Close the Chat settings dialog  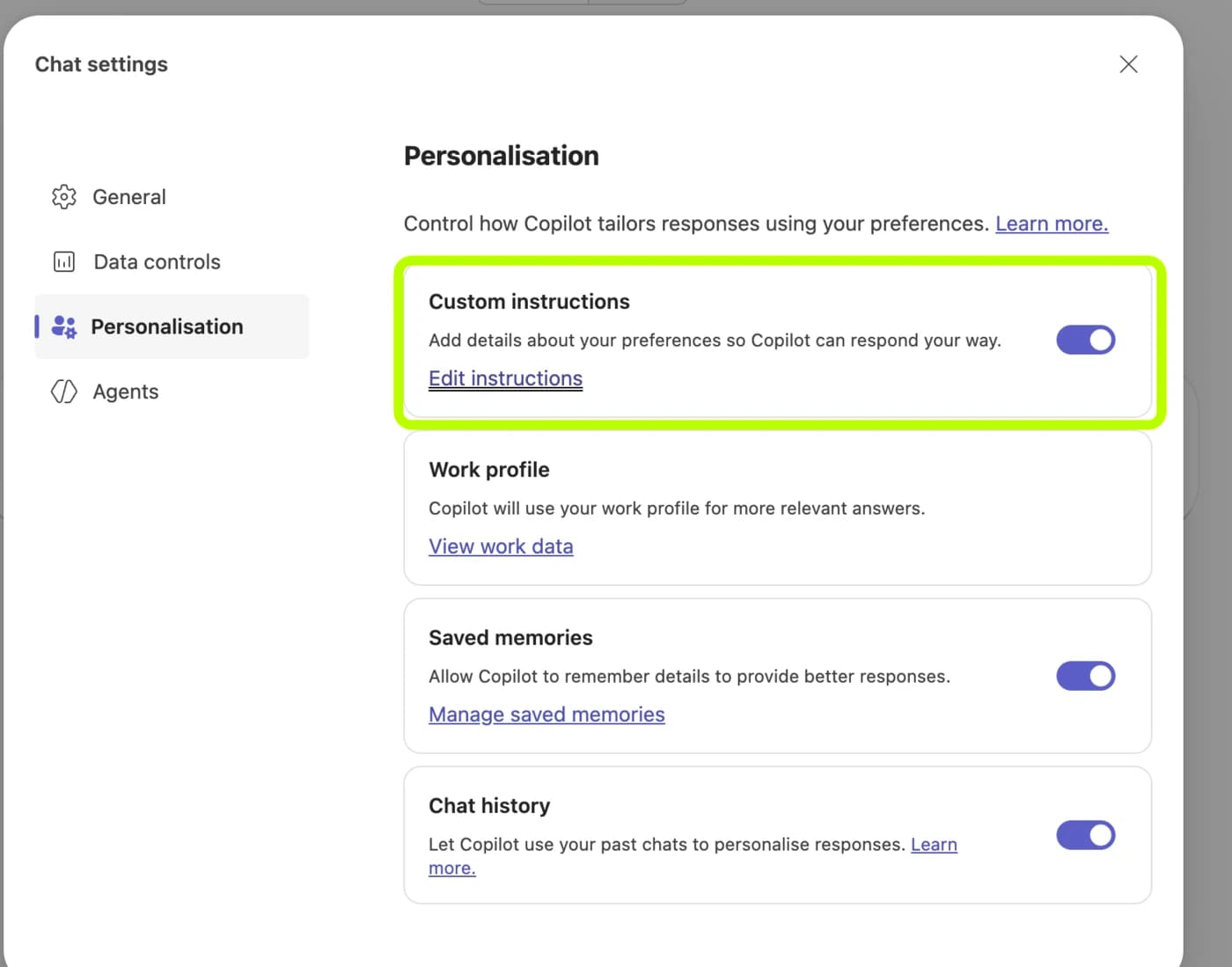1128,64
